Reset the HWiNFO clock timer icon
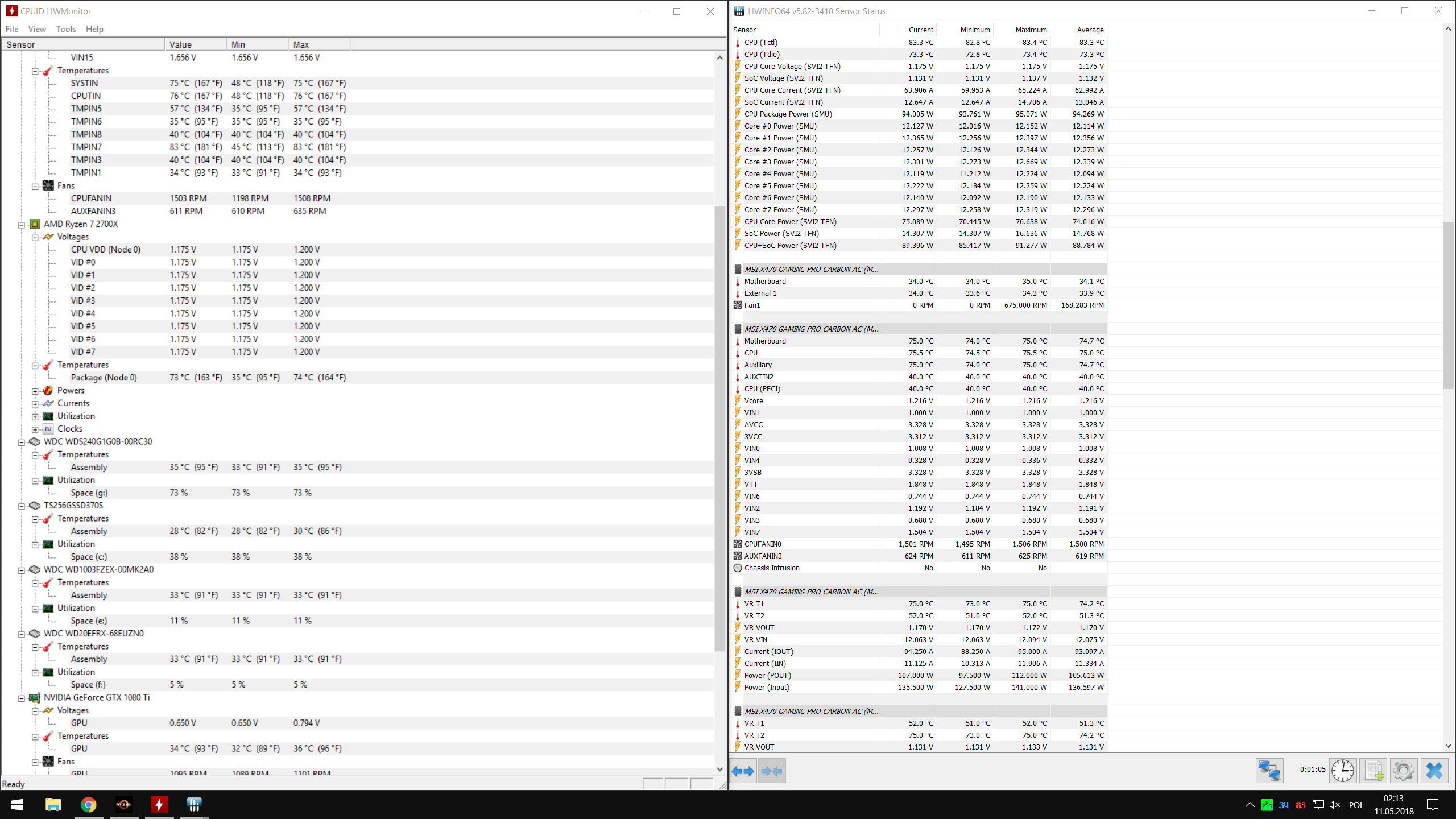1456x819 pixels. click(x=1342, y=771)
